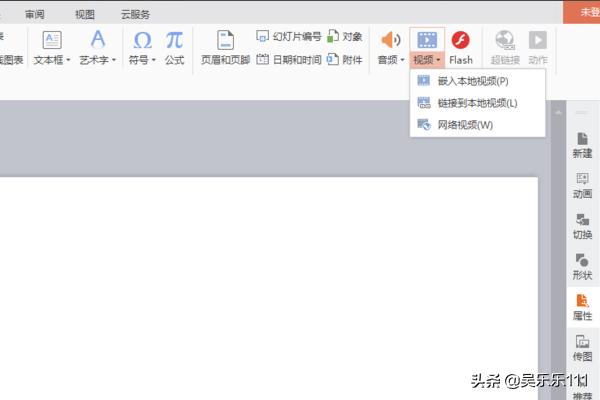Insert a Flash animation
Image resolution: width=600 pixels, height=400 pixels.
461,48
